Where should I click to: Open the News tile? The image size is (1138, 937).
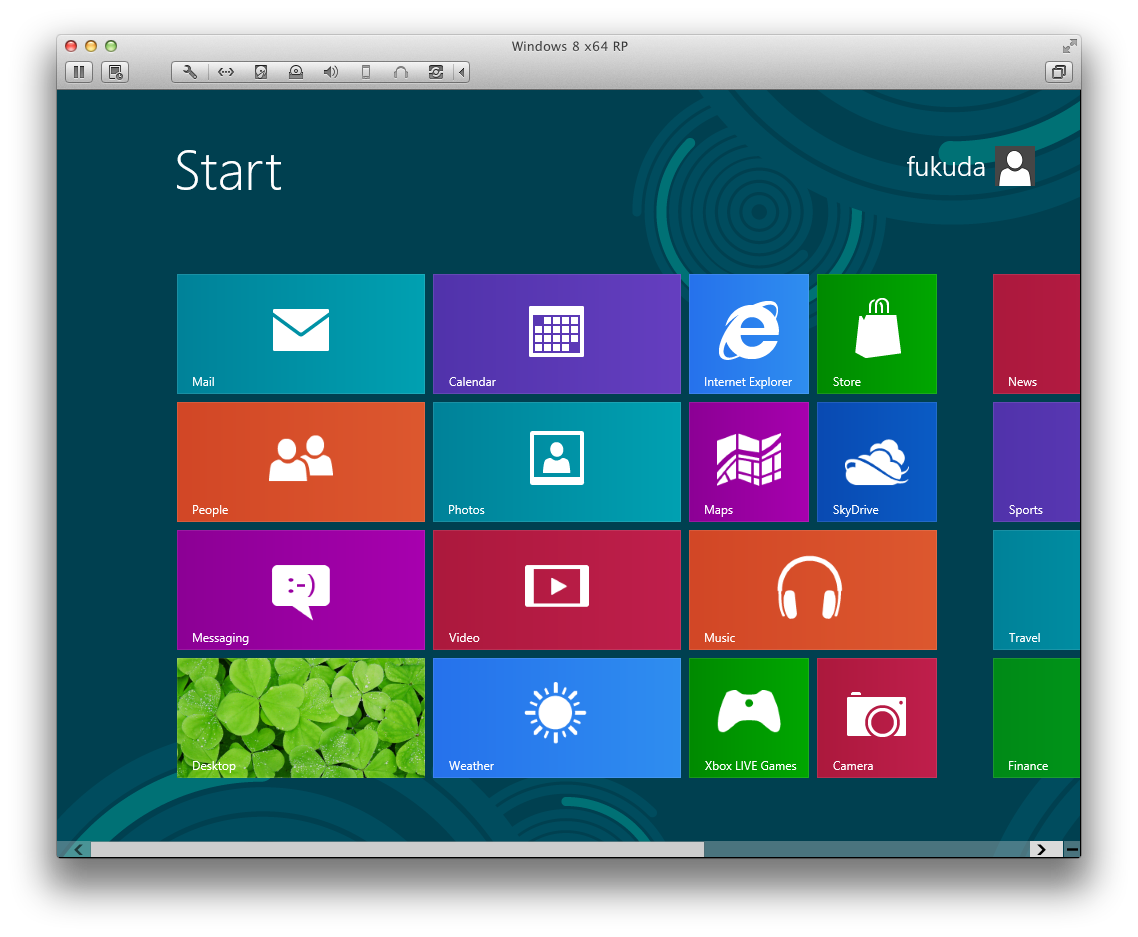pyautogui.click(x=1036, y=334)
